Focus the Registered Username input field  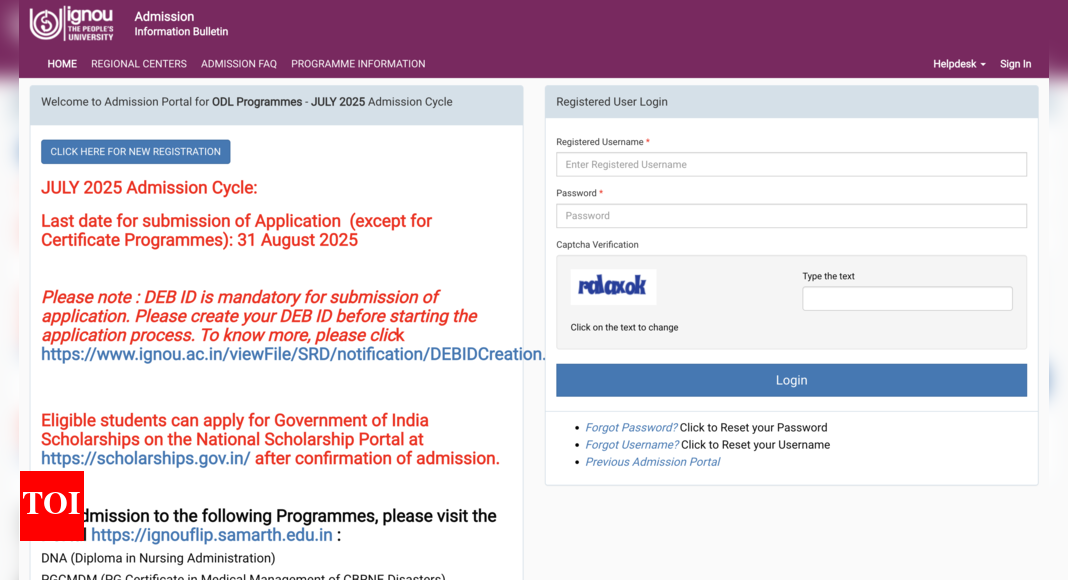(x=791, y=165)
